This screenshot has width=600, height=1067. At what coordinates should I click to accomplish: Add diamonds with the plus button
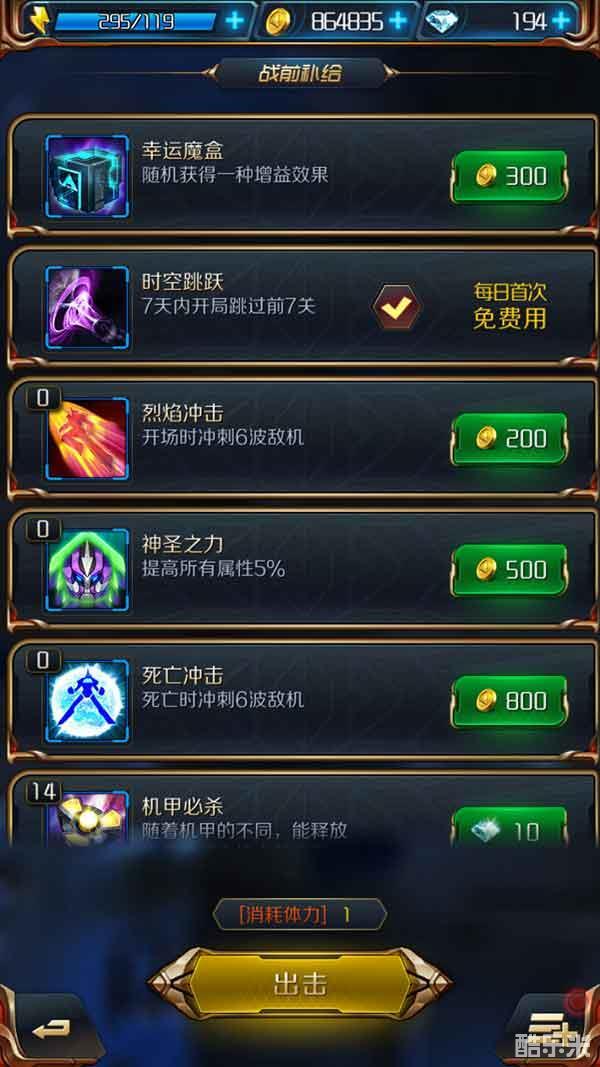click(x=561, y=21)
